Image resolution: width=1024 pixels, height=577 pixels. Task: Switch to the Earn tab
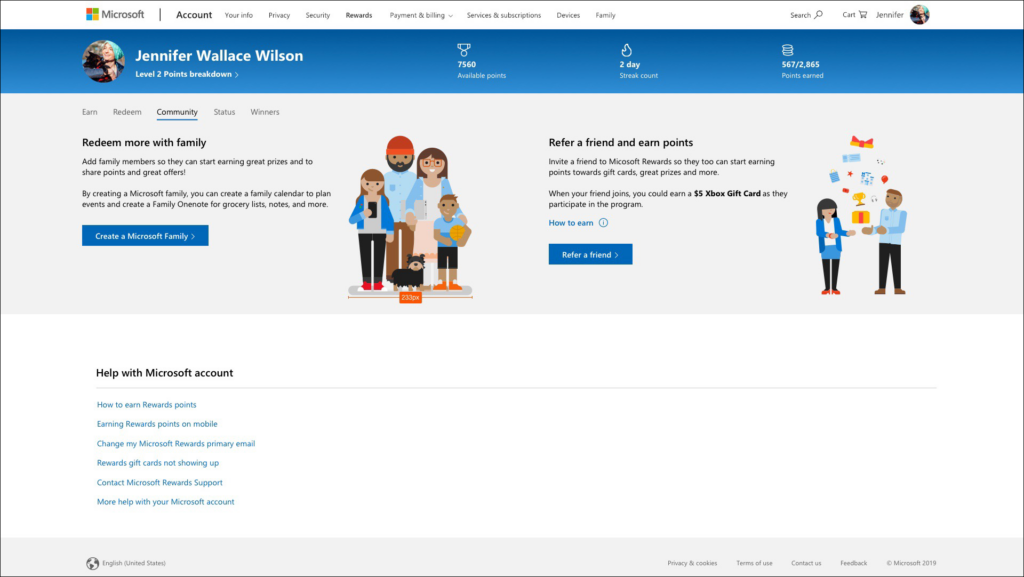[x=89, y=112]
